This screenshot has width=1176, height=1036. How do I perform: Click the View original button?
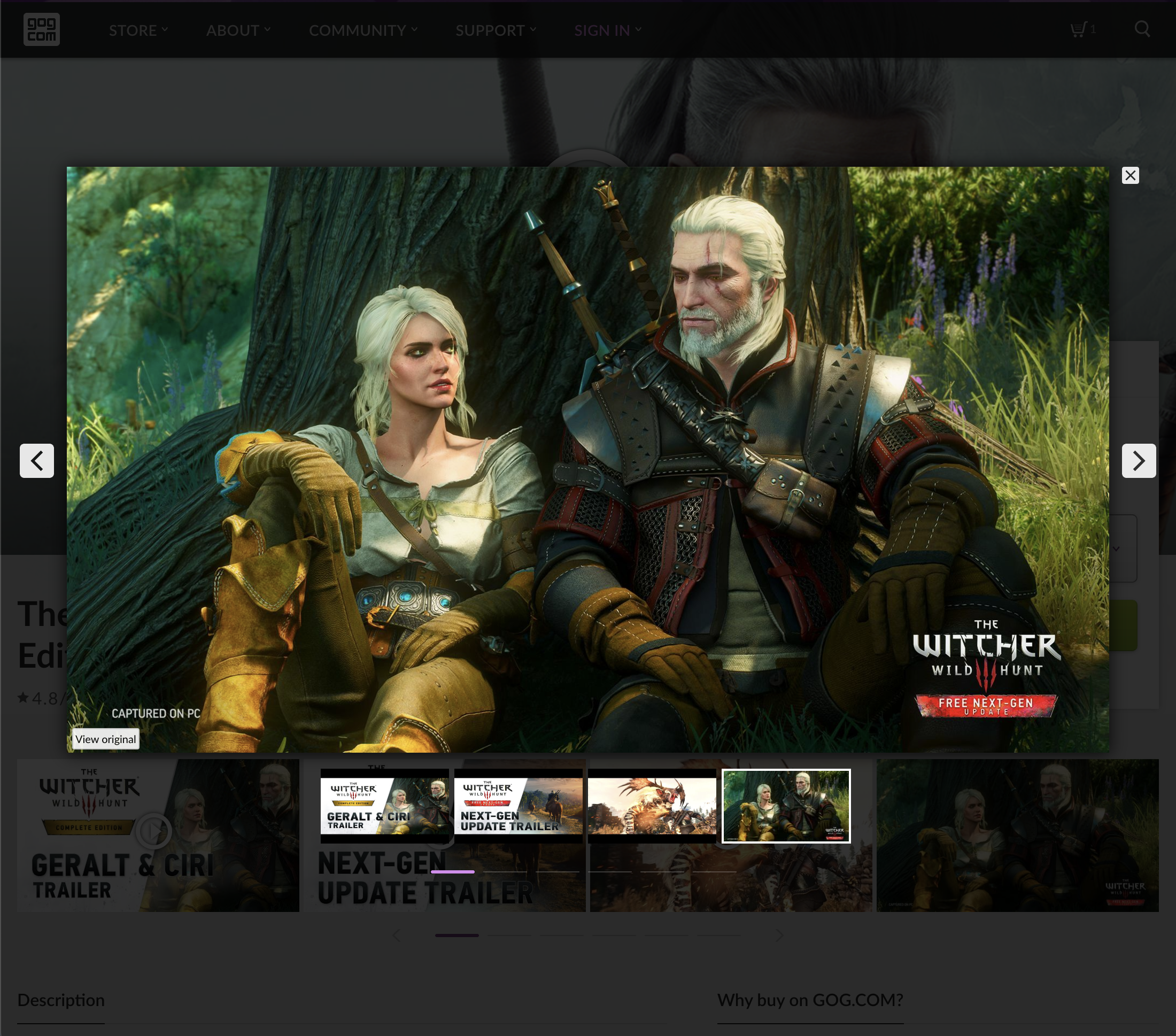tap(106, 739)
